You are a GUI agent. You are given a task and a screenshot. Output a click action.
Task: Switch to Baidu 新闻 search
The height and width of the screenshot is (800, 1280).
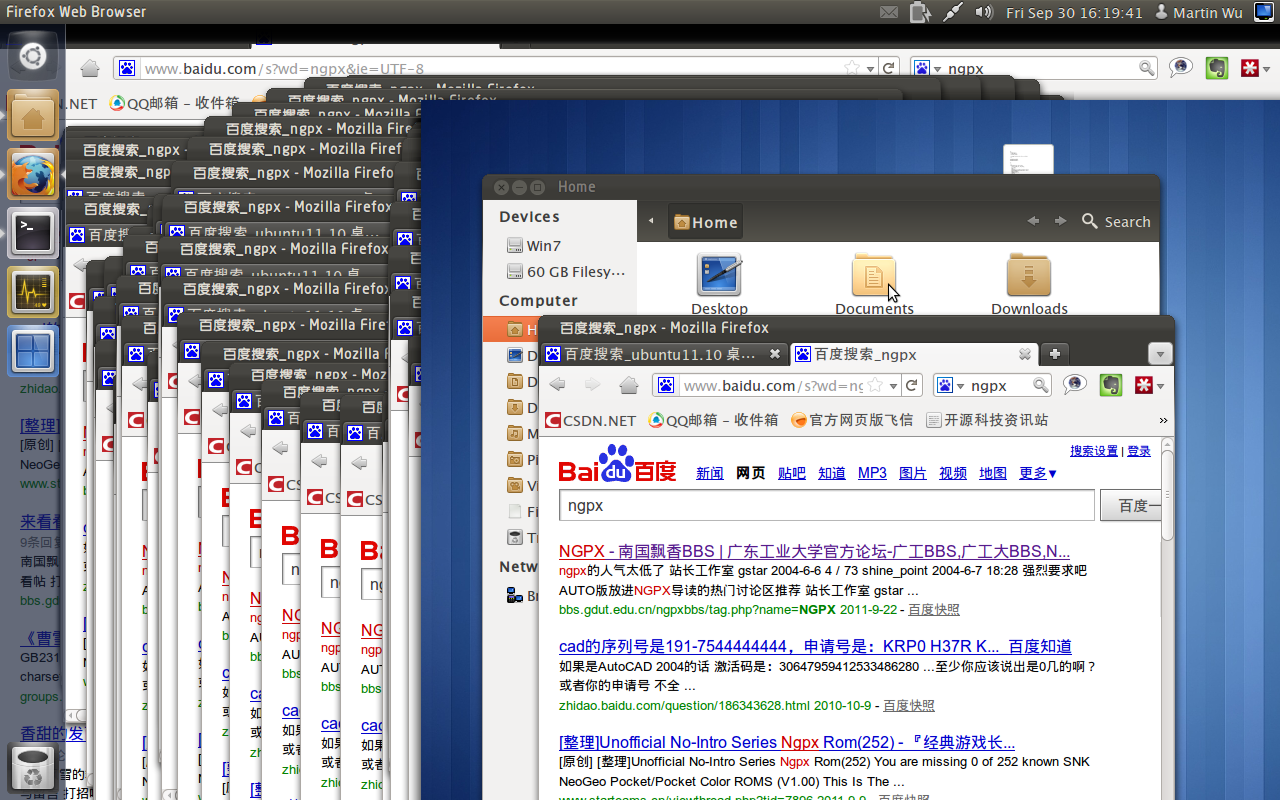tap(710, 473)
